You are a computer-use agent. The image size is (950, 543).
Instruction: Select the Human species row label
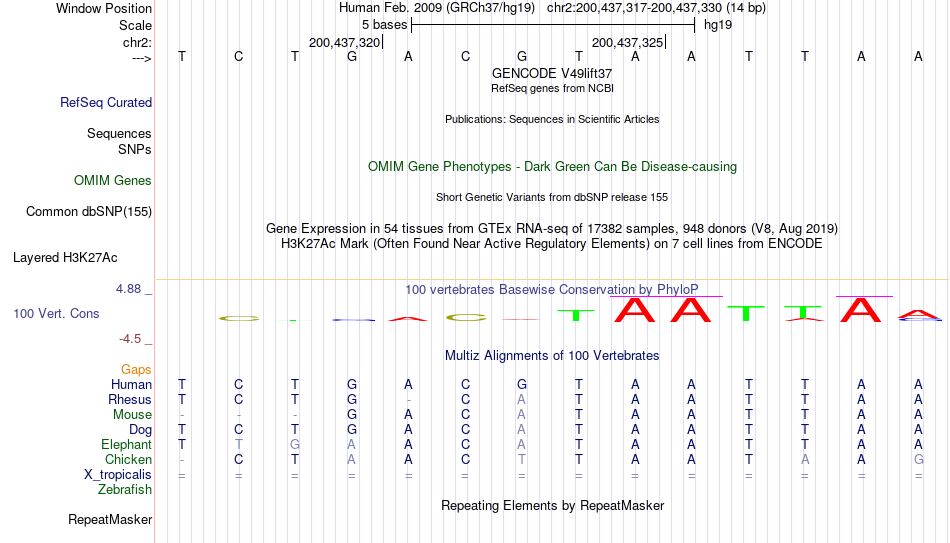pos(131,385)
